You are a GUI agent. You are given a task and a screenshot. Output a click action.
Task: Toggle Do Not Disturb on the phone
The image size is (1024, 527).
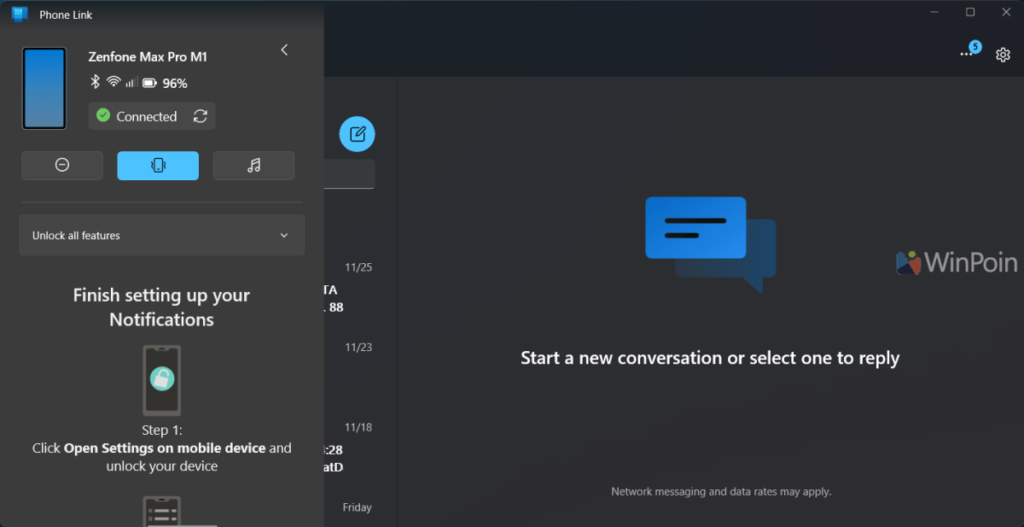coord(62,165)
